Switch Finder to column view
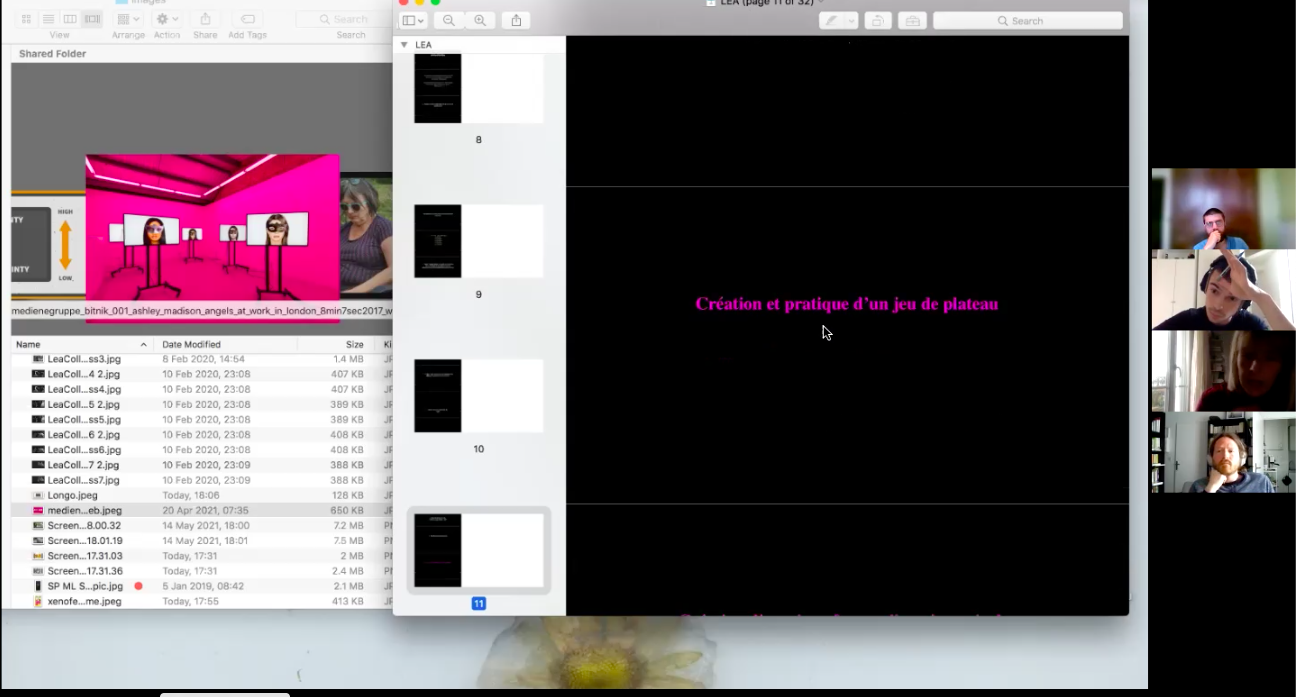The width and height of the screenshot is (1296, 697). (x=70, y=19)
